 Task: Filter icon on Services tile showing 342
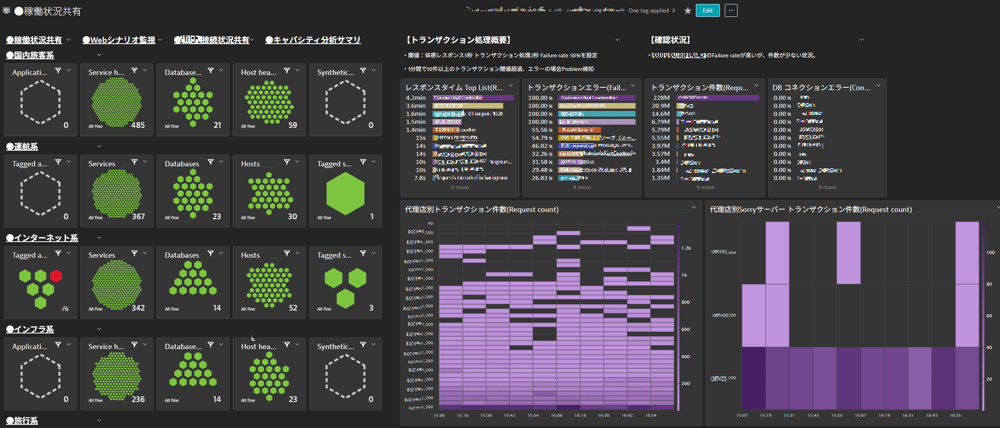pos(134,255)
